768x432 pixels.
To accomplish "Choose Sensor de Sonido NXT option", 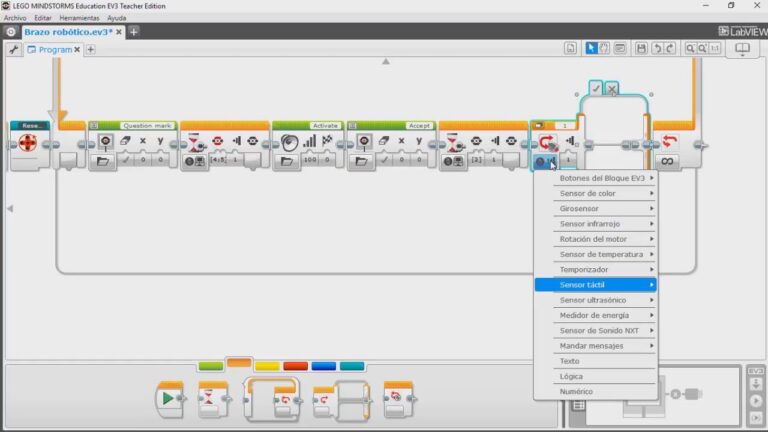I will pos(596,331).
